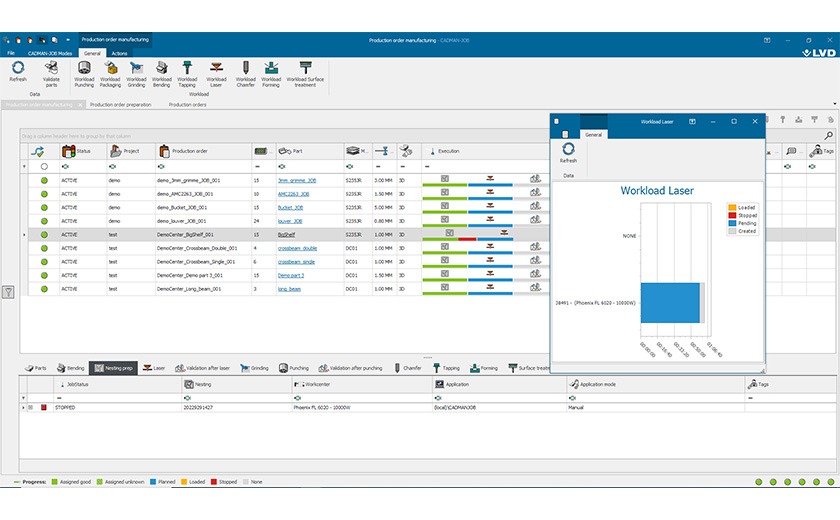This screenshot has width=840, height=520.
Task: Select status circle for demo_louver_JOB_001
Action: click(44, 221)
